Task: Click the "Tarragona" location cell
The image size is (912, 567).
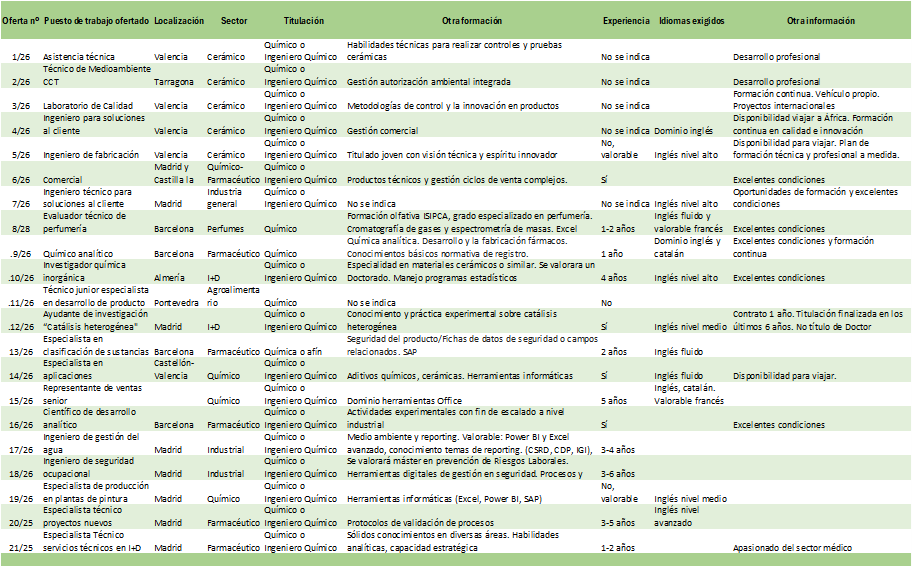Action: pos(175,81)
